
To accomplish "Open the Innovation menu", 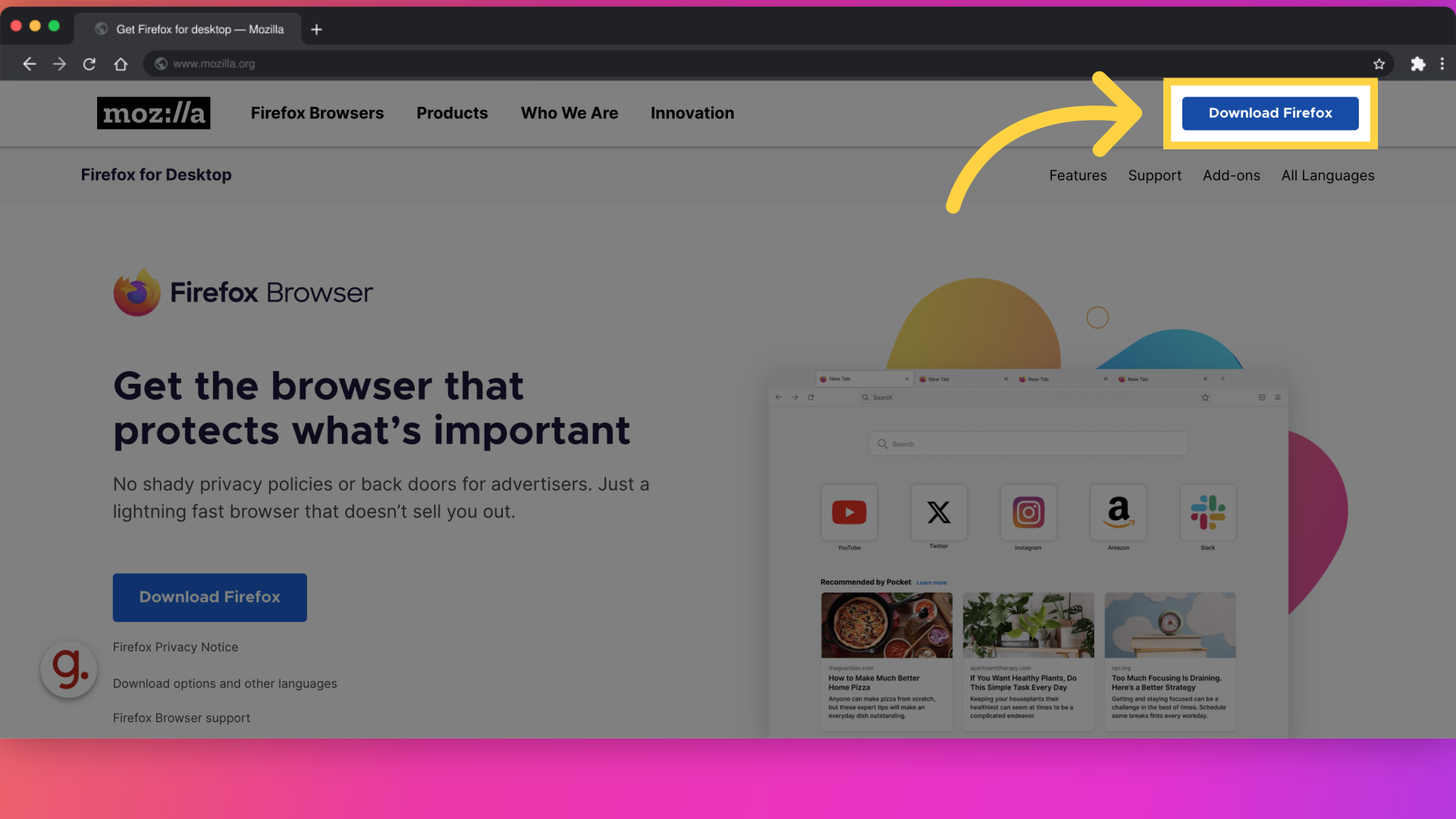I will 692,113.
